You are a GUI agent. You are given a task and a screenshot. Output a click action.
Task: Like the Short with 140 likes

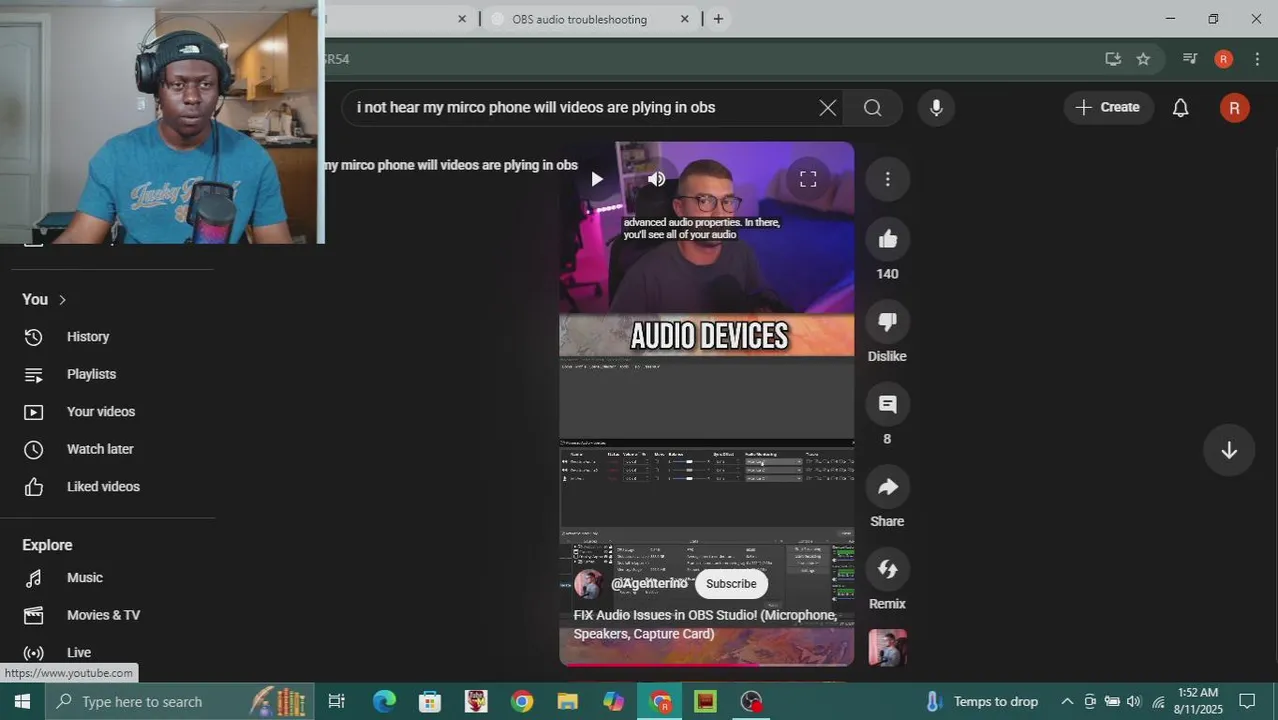[887, 239]
